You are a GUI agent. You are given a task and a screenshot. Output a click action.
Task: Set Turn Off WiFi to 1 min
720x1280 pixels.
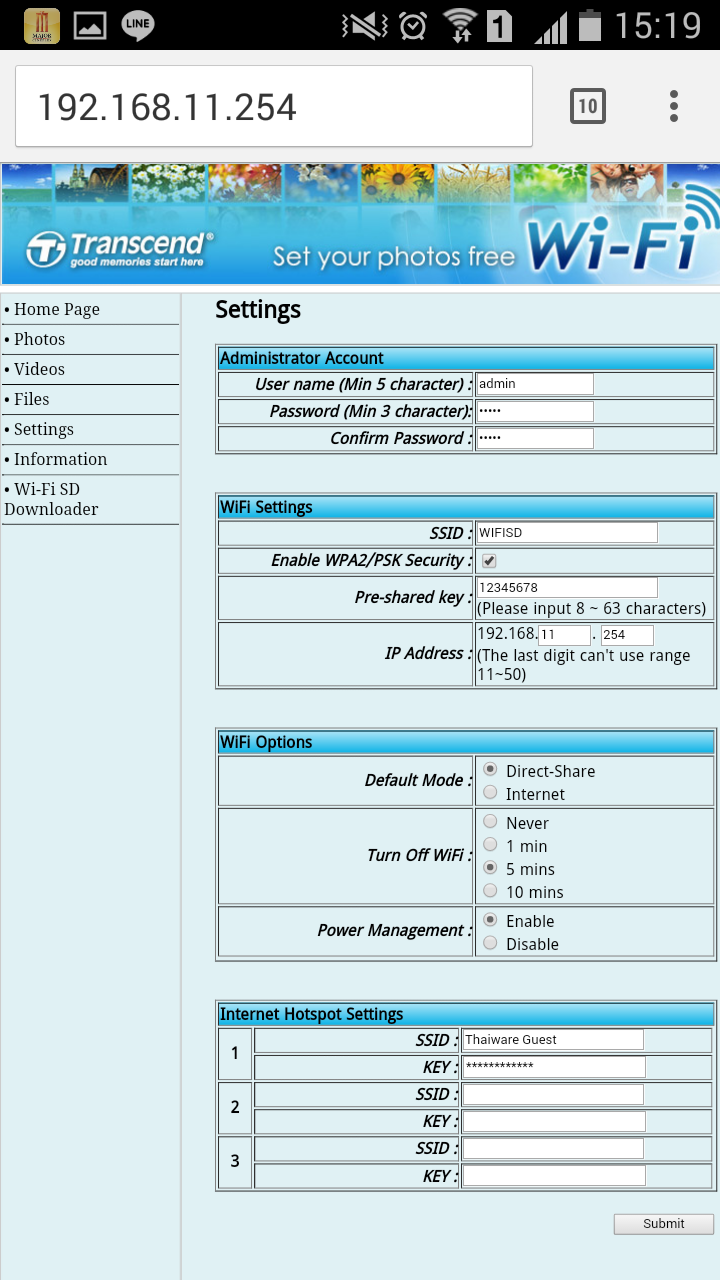tap(490, 845)
